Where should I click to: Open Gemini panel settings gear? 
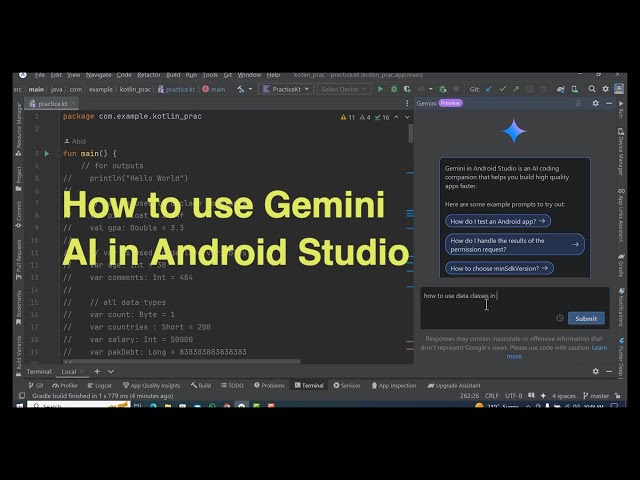click(596, 103)
